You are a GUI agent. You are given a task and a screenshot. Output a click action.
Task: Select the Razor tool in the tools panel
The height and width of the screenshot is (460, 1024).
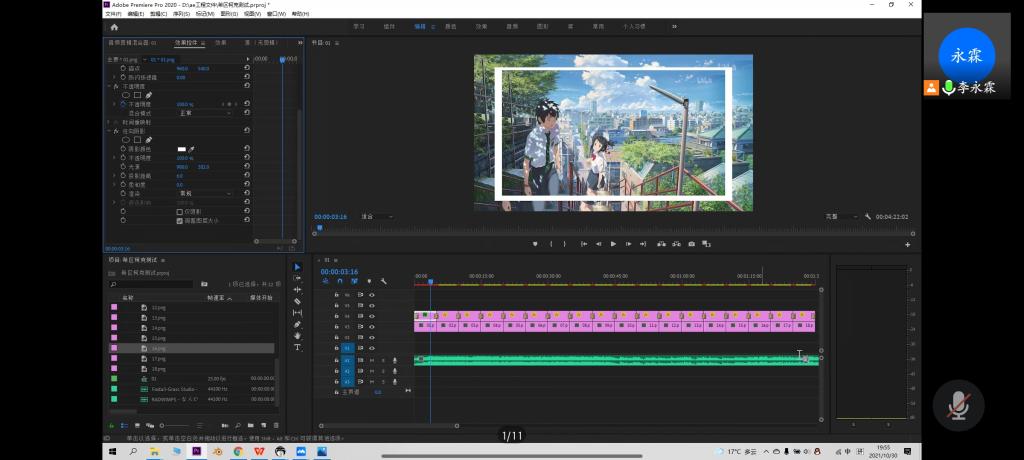point(297,301)
